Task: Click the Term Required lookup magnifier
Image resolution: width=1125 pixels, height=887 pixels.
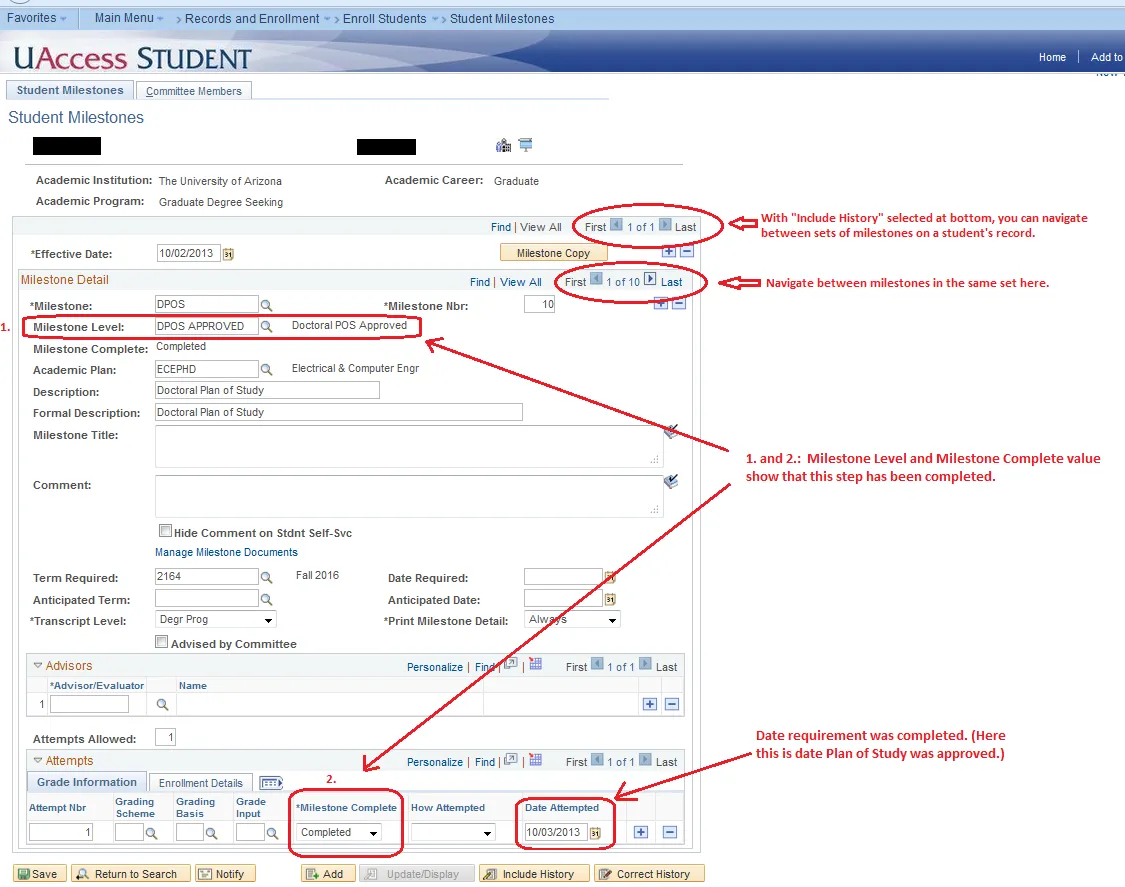Action: click(x=266, y=577)
